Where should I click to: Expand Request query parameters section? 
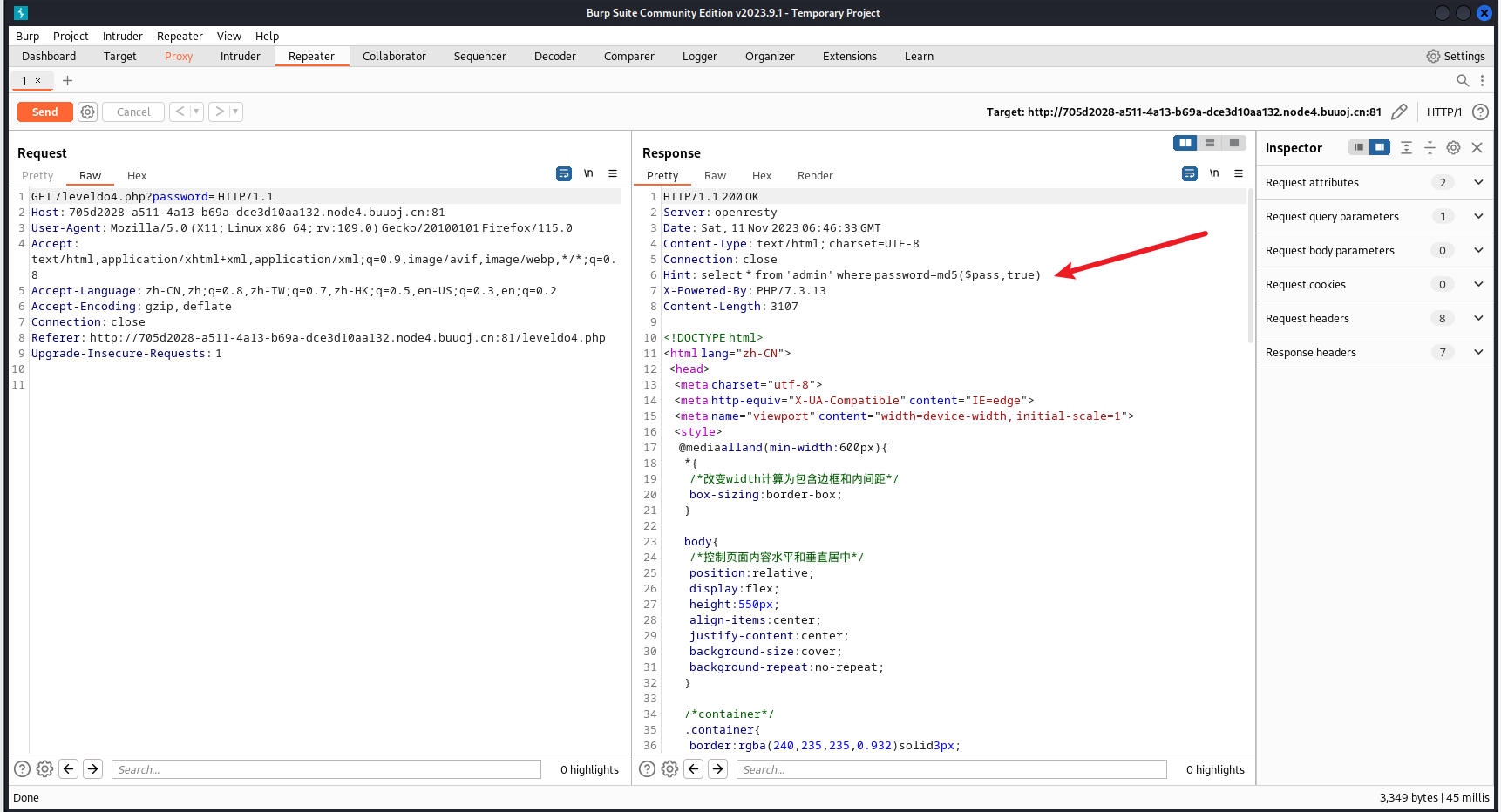1375,216
